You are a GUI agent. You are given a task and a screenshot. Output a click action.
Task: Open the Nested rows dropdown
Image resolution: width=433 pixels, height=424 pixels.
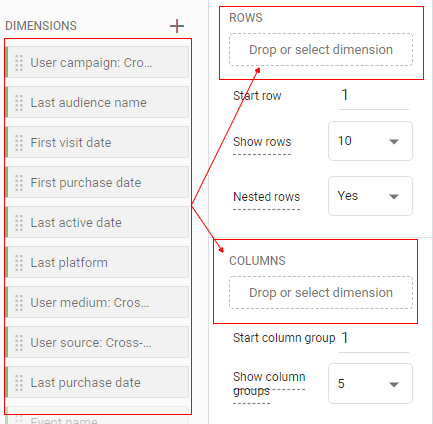[370, 196]
